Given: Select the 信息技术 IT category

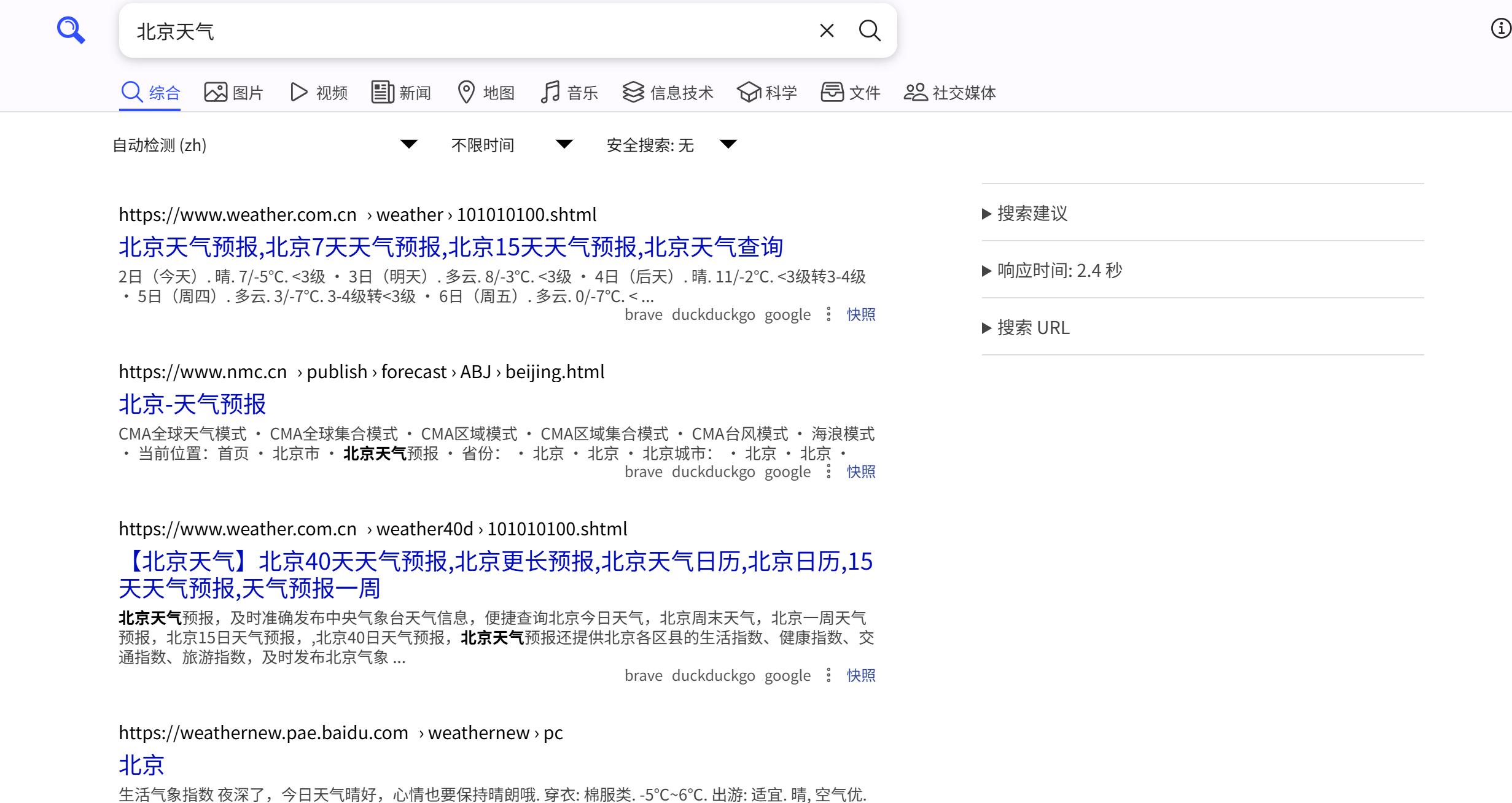Looking at the screenshot, I should click(x=668, y=93).
